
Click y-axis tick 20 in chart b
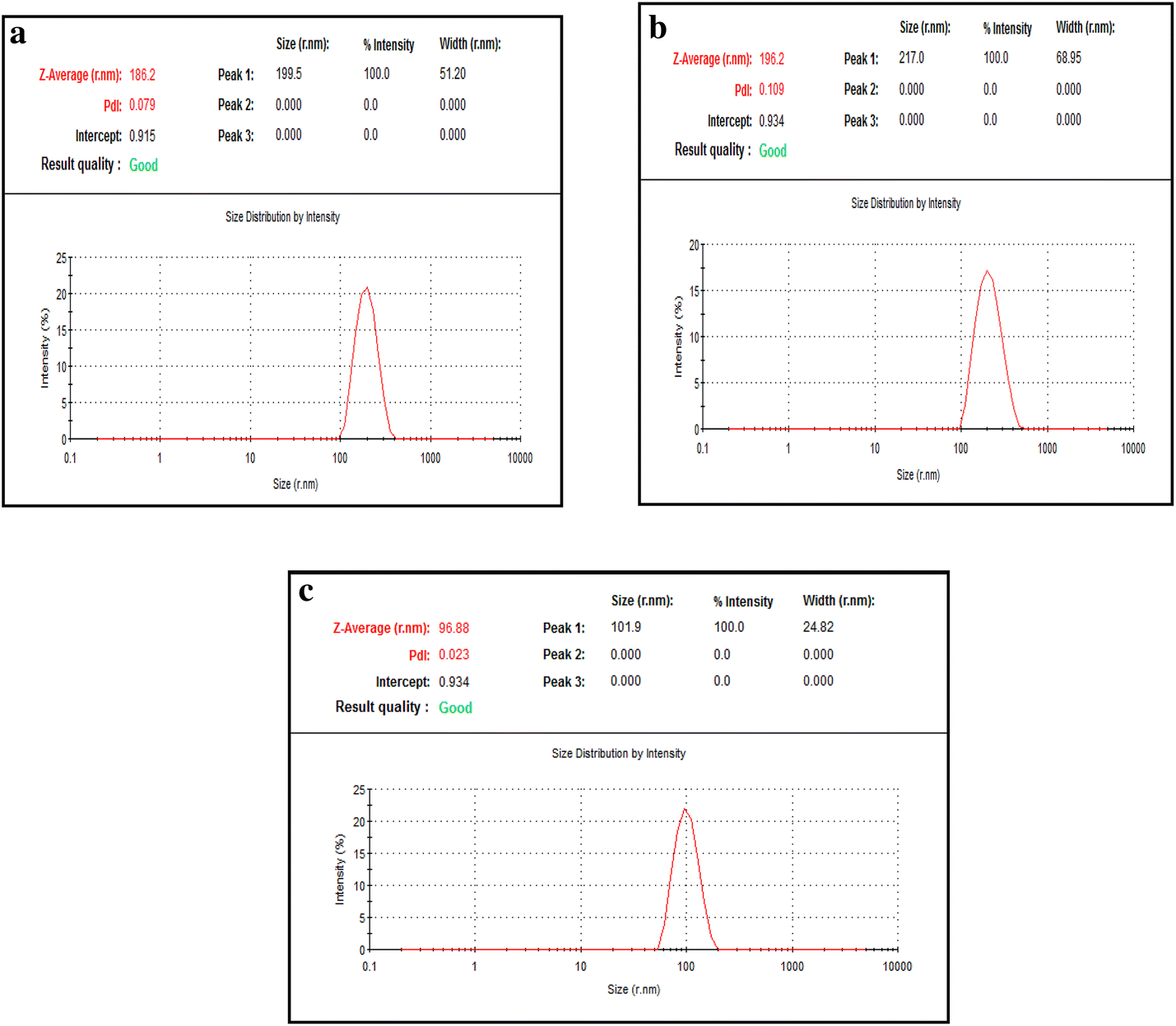(x=694, y=245)
